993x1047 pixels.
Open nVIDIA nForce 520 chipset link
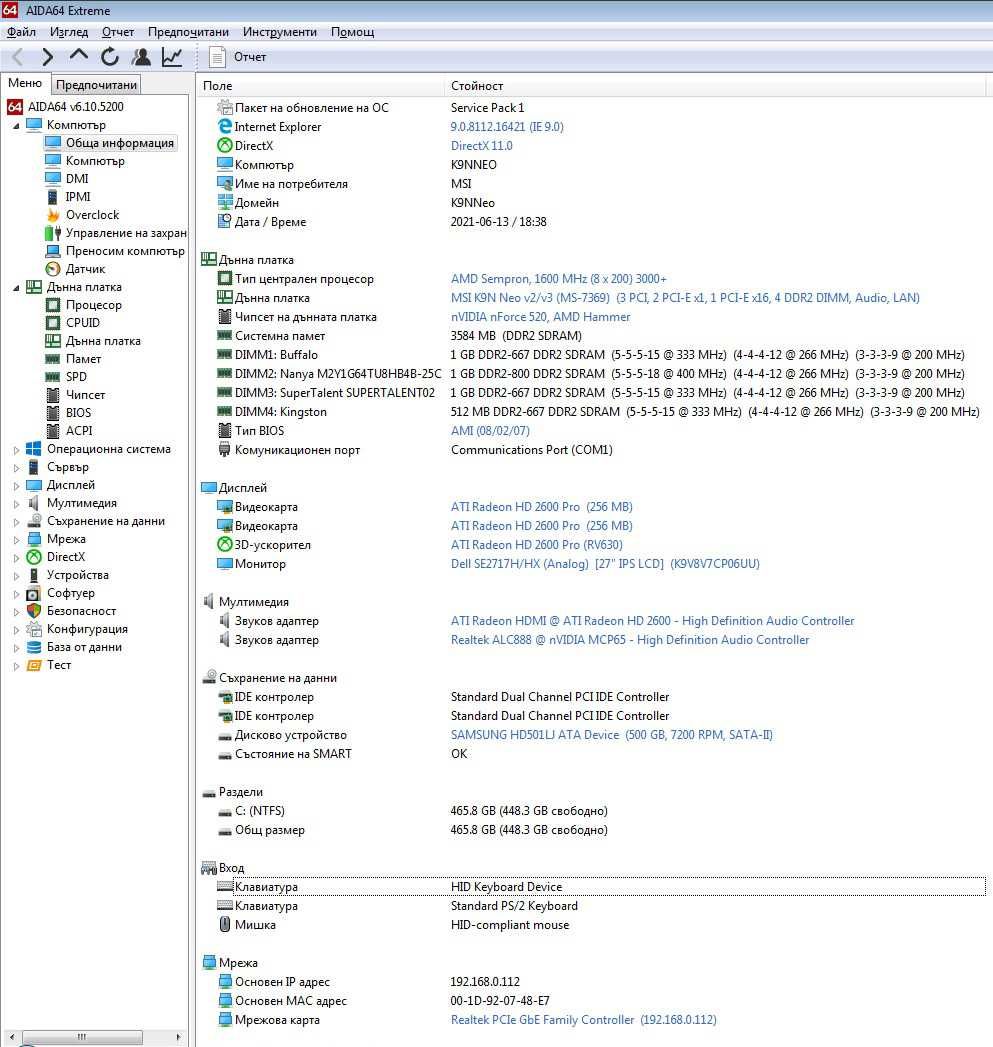tap(540, 317)
